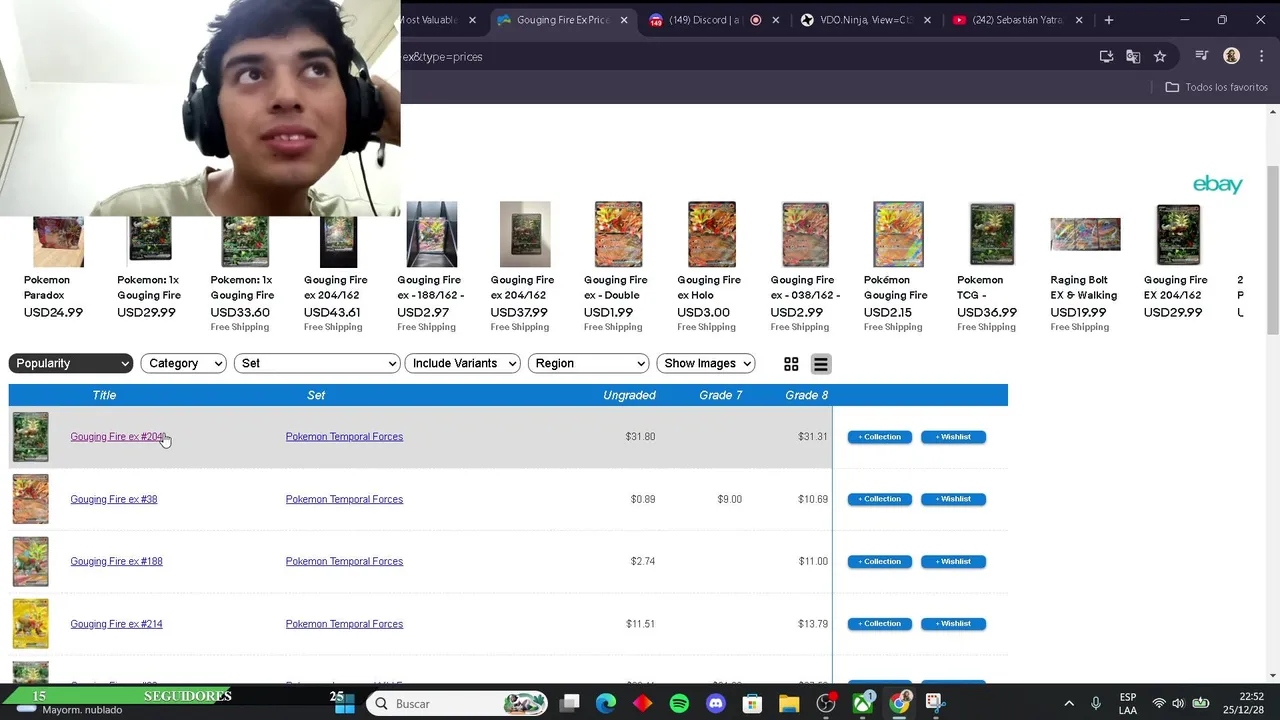Open Task View on the taskbar
The height and width of the screenshot is (720, 1280).
point(570,704)
